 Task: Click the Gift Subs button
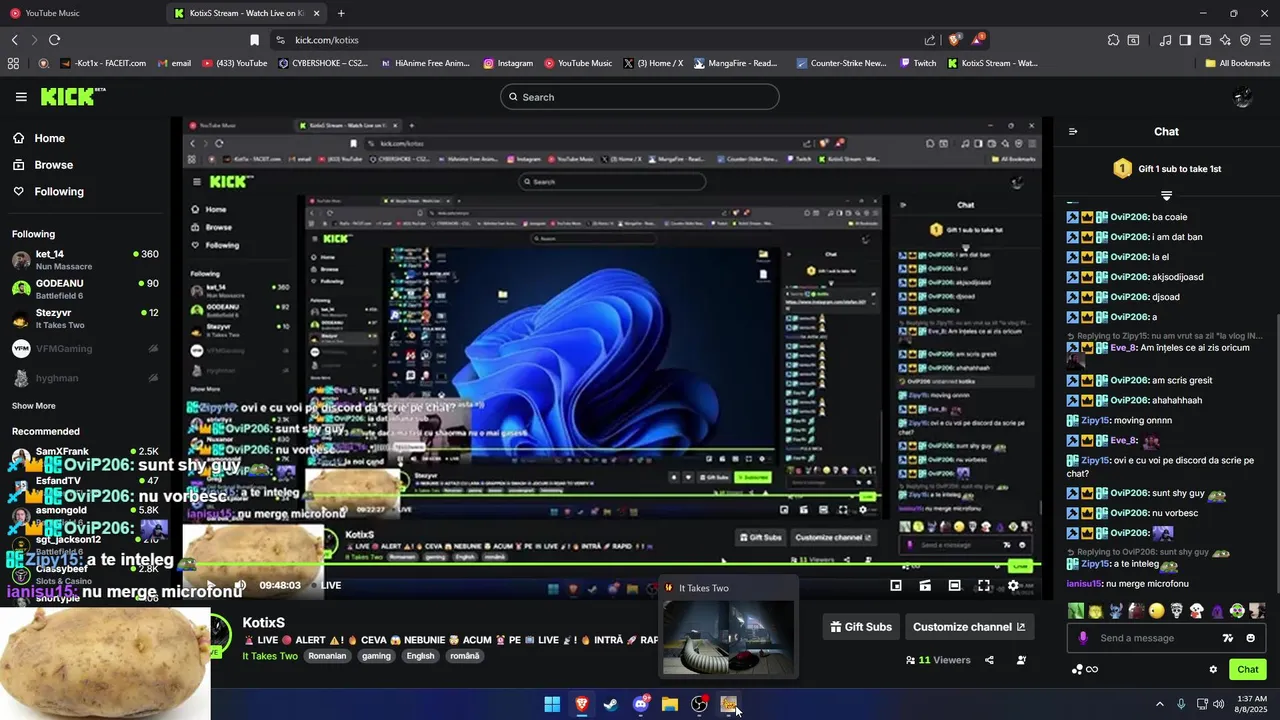(x=861, y=627)
